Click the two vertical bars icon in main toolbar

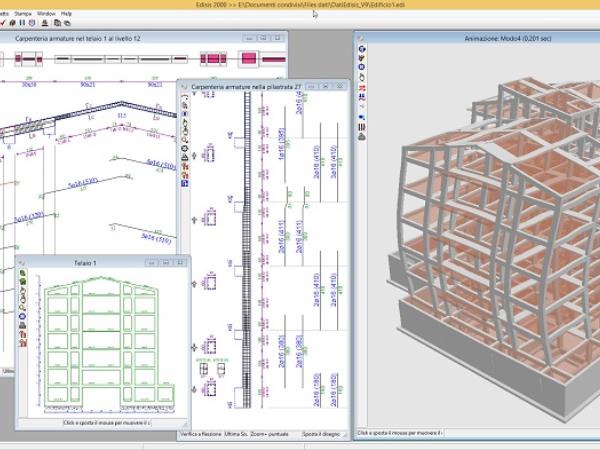pos(22,23)
